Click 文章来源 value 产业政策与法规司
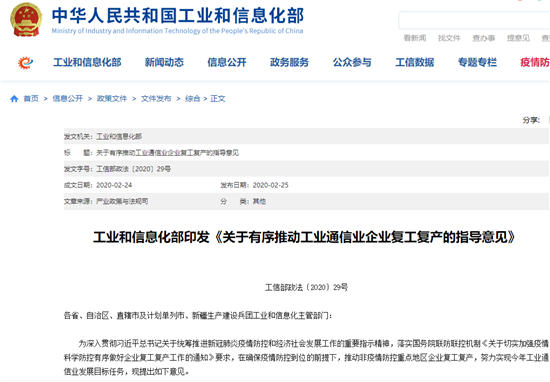The width and height of the screenshot is (550, 382). (x=122, y=201)
